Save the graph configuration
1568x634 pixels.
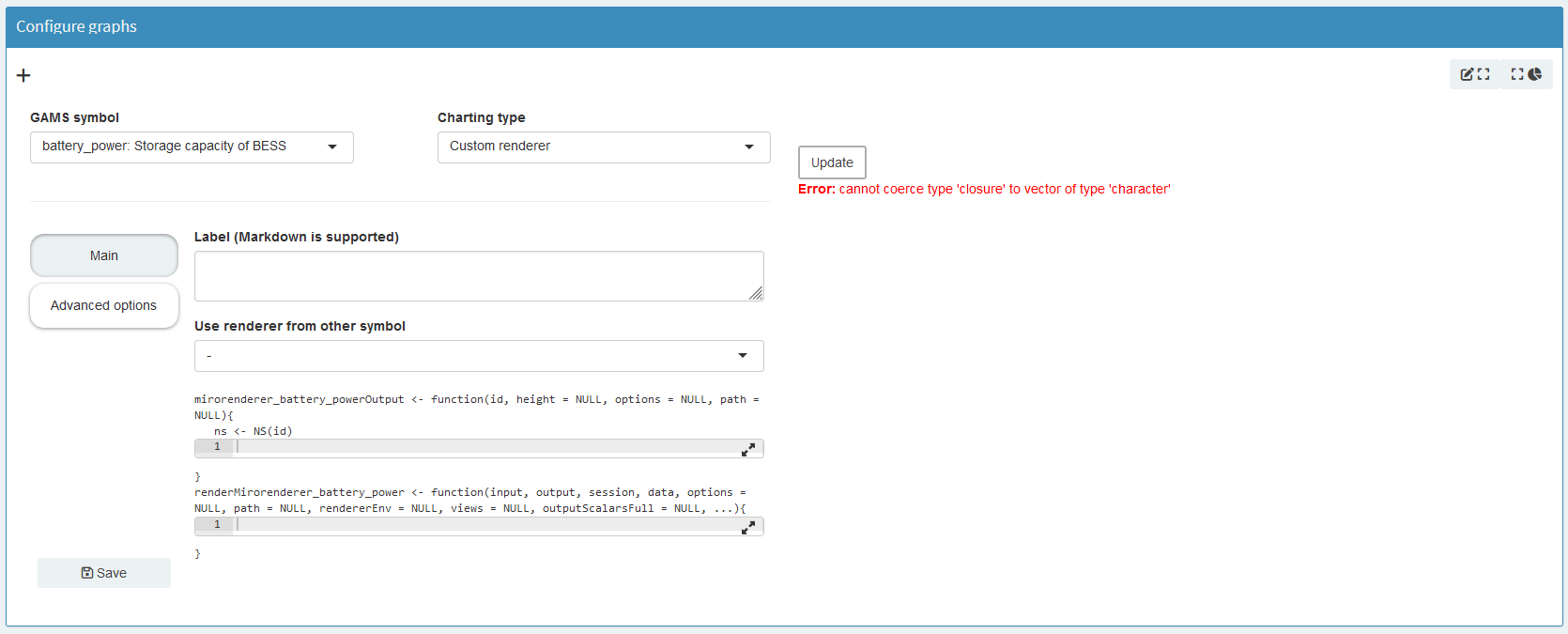[104, 573]
